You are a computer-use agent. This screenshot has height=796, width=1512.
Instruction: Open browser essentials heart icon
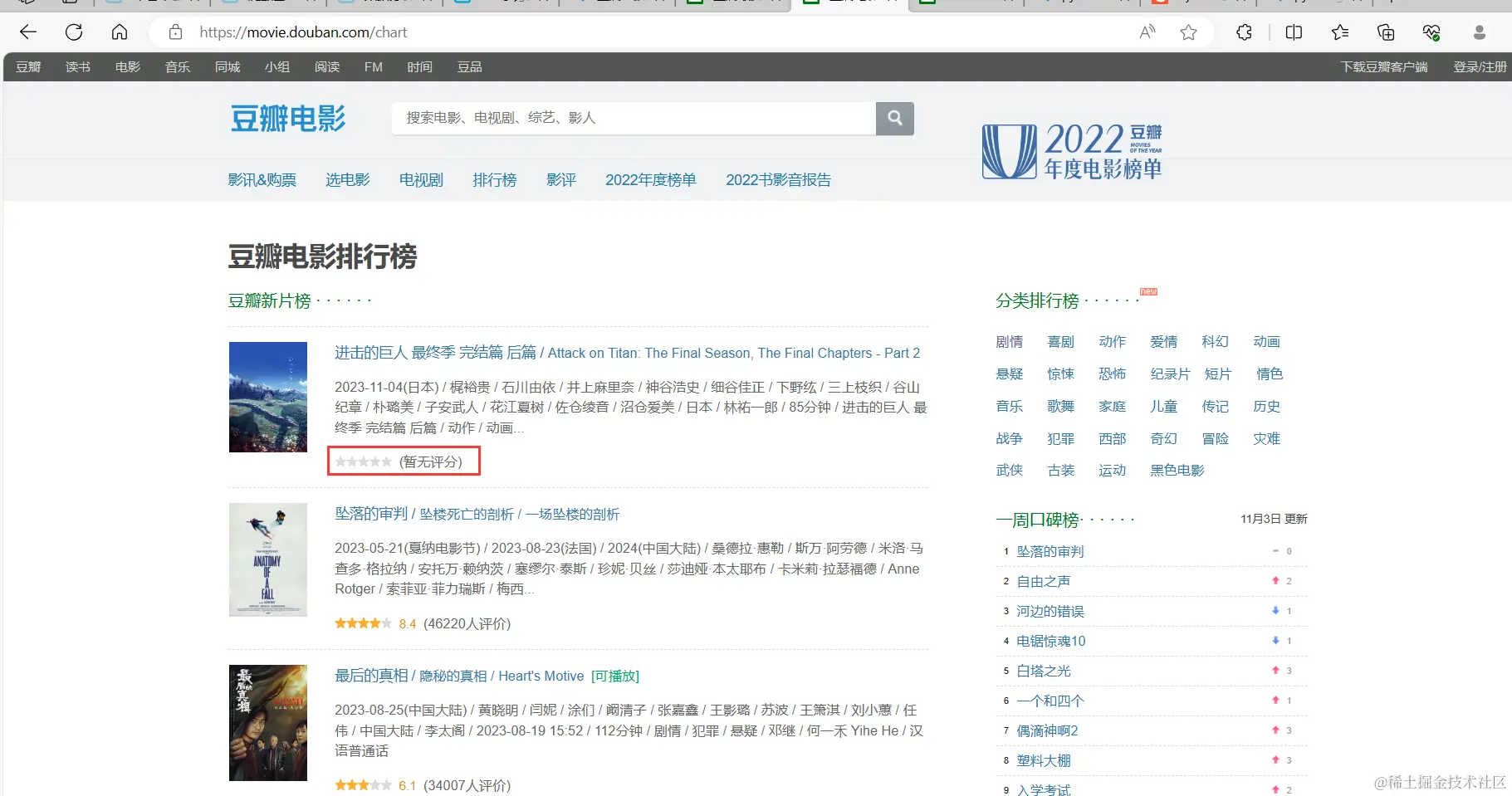click(x=1431, y=32)
